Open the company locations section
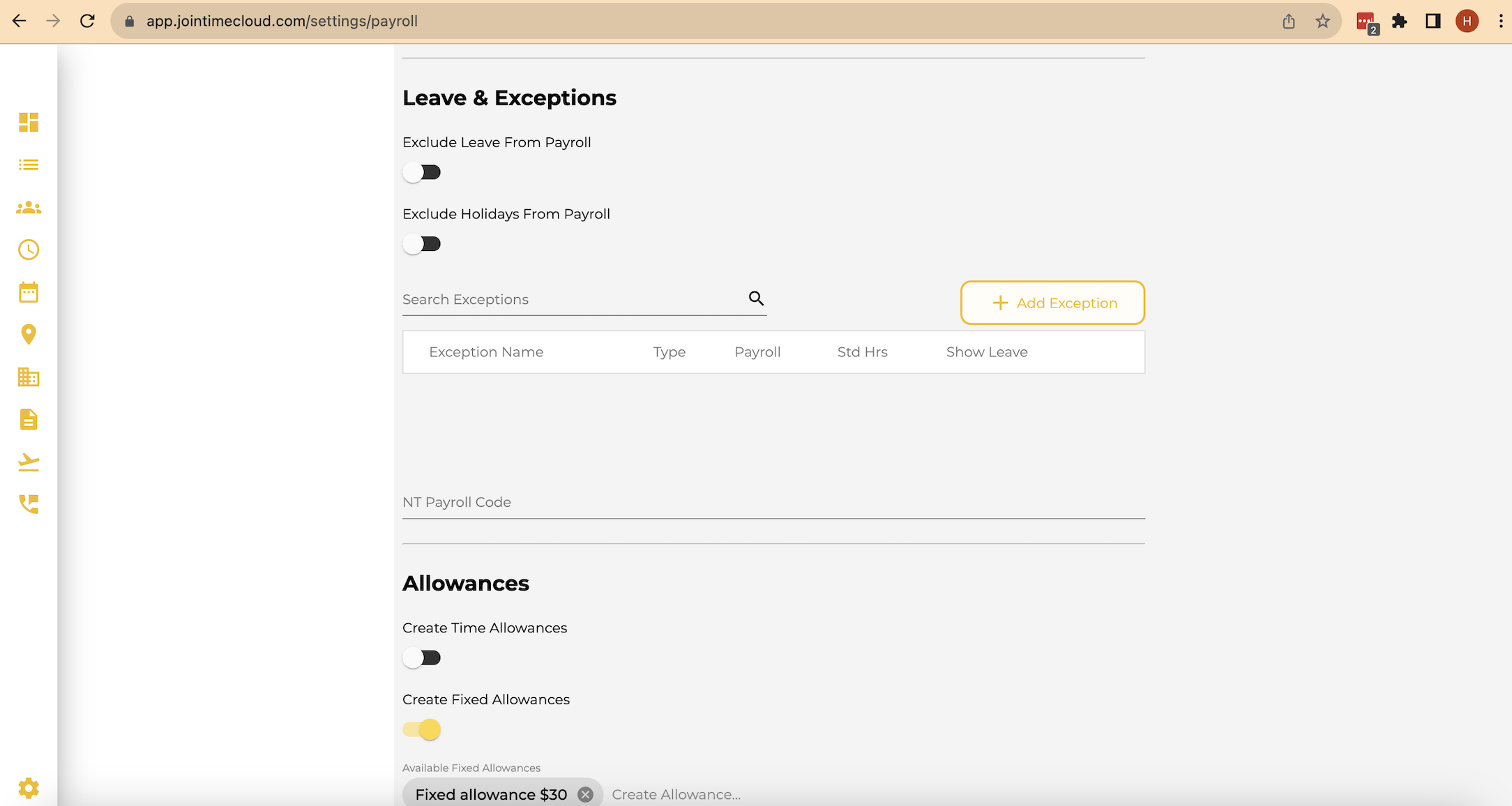This screenshot has height=806, width=1512. click(28, 377)
